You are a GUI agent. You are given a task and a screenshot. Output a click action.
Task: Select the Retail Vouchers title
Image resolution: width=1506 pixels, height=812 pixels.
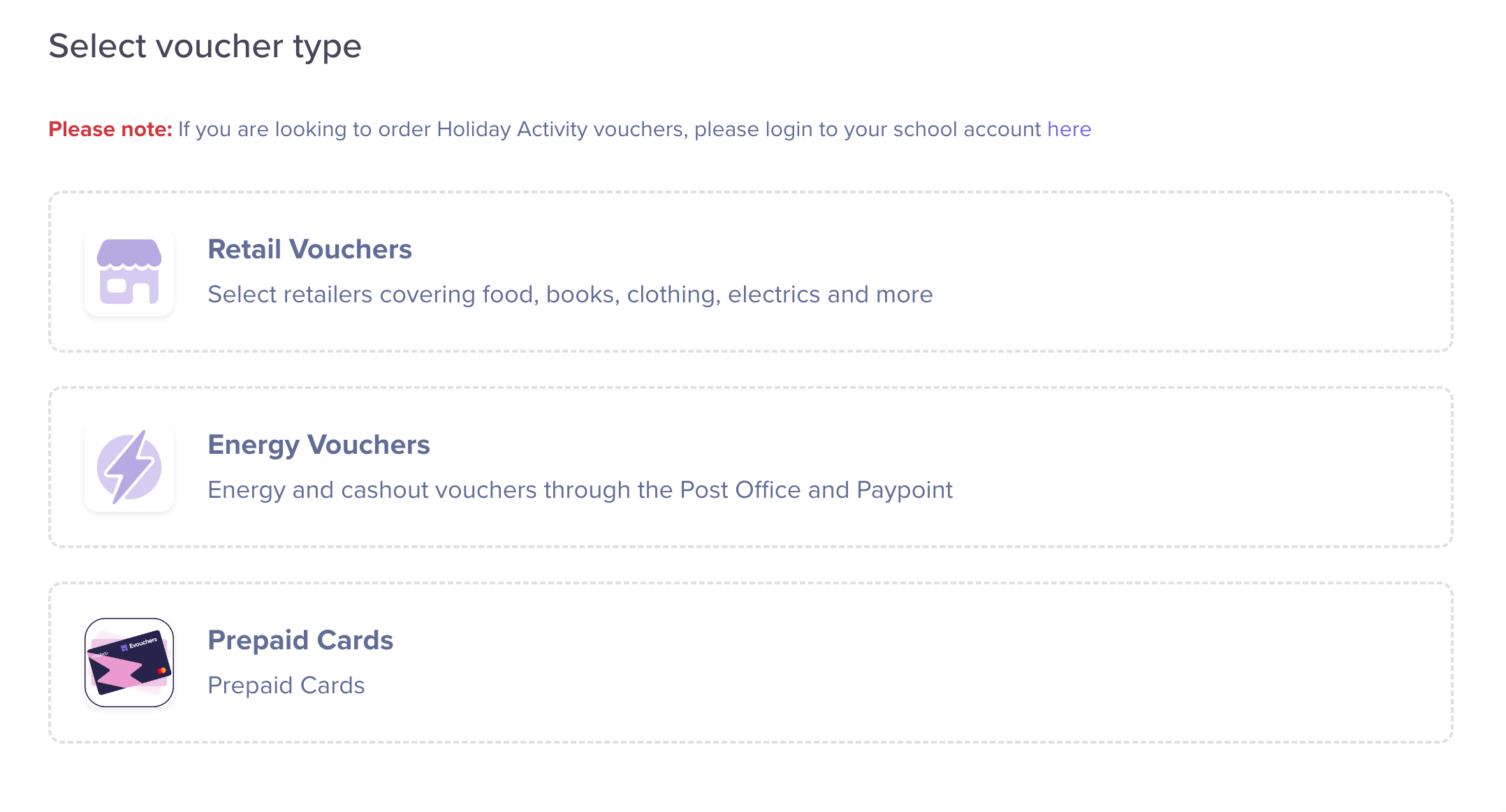point(309,249)
